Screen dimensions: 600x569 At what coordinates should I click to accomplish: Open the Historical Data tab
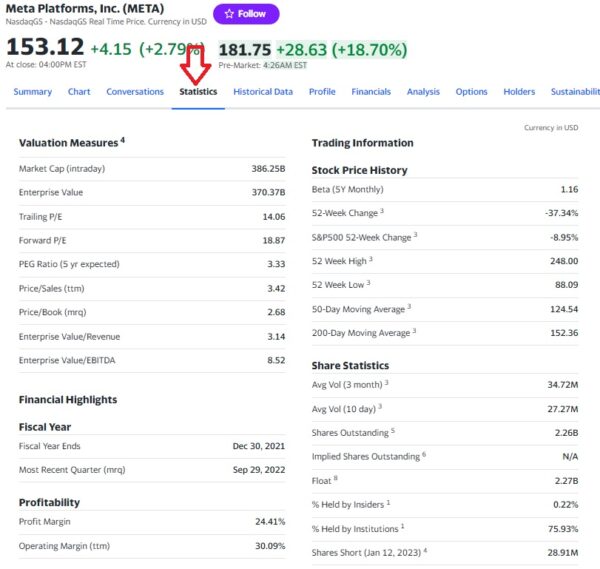click(263, 92)
